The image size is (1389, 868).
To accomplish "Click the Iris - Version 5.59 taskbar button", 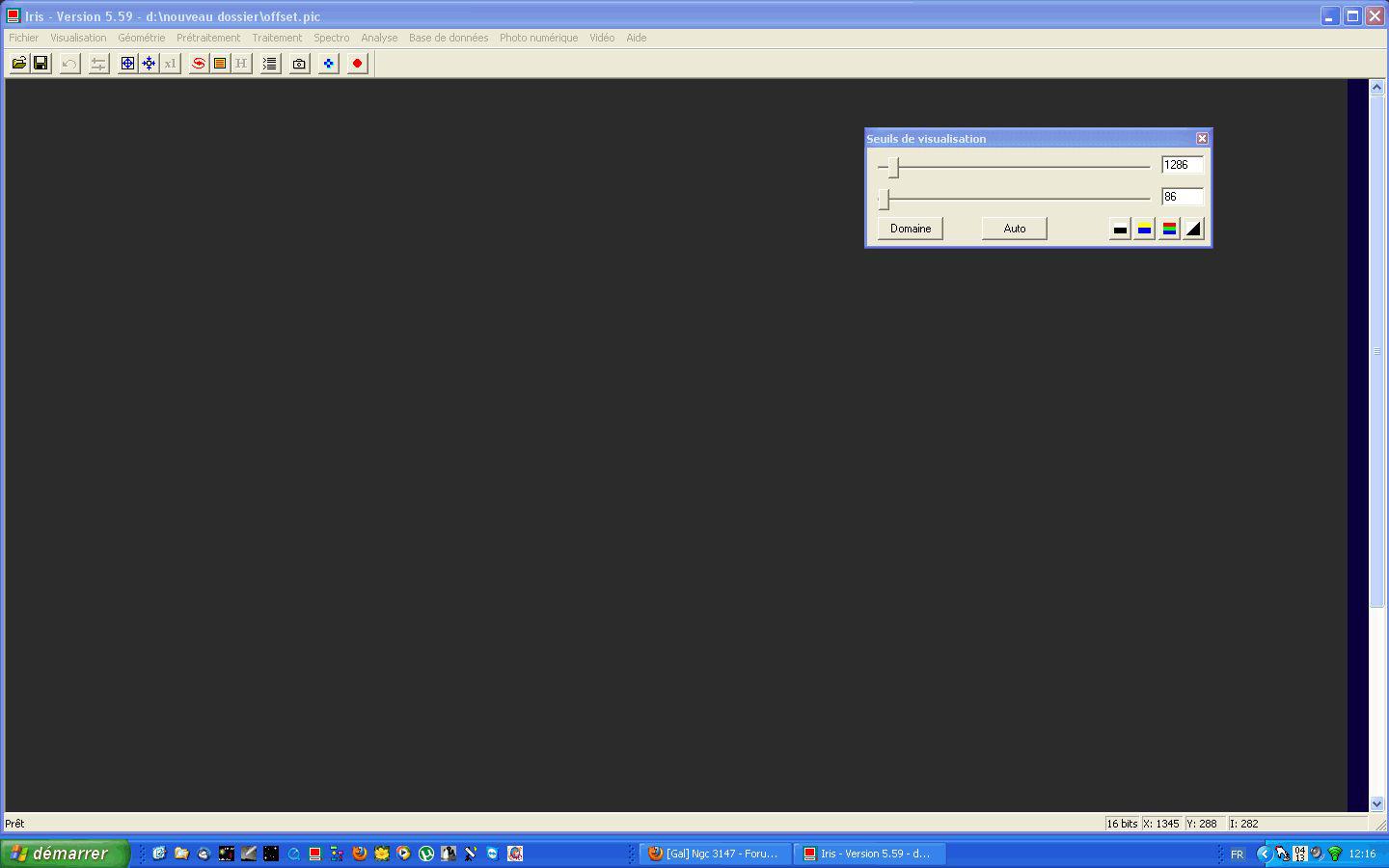I will 868,854.
